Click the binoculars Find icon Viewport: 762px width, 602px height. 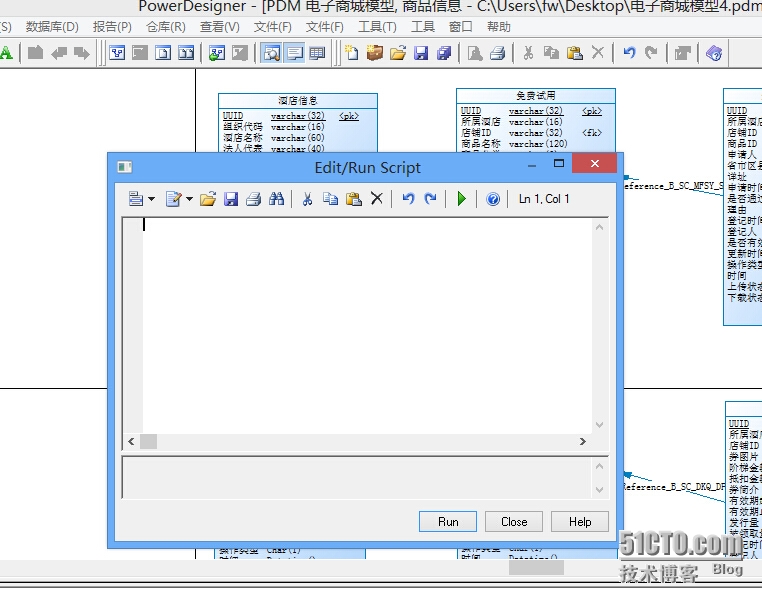pos(277,199)
